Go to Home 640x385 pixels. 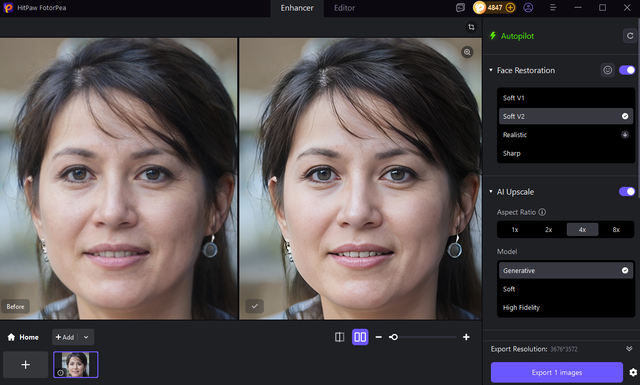coord(23,337)
